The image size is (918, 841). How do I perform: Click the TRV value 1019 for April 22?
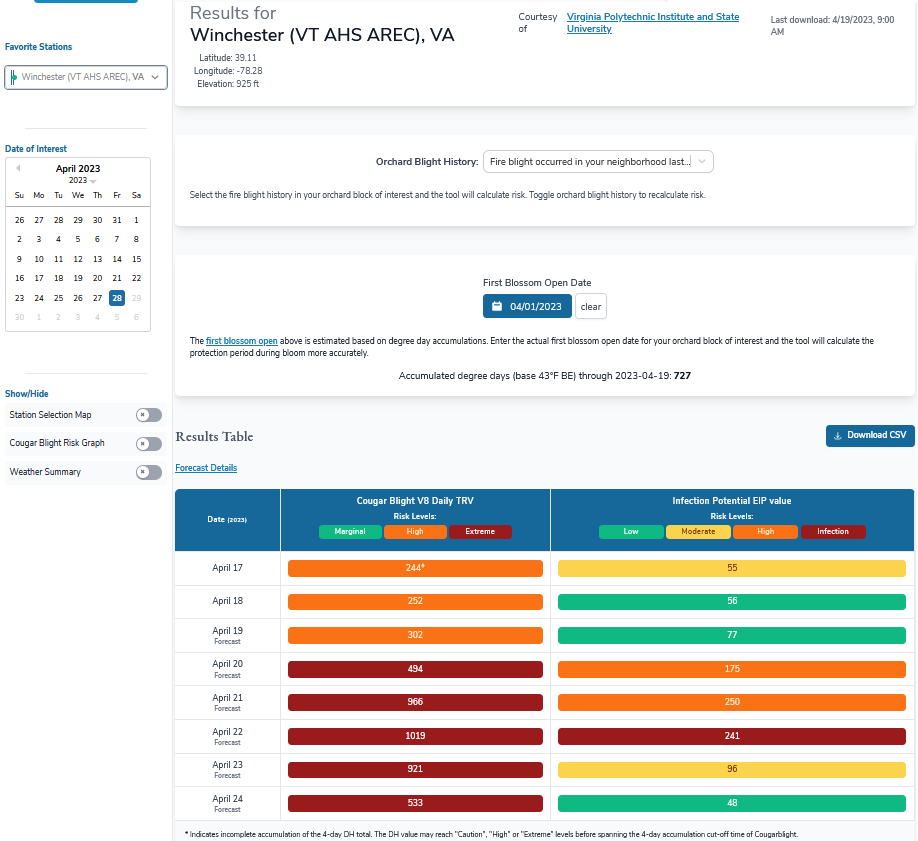(415, 736)
